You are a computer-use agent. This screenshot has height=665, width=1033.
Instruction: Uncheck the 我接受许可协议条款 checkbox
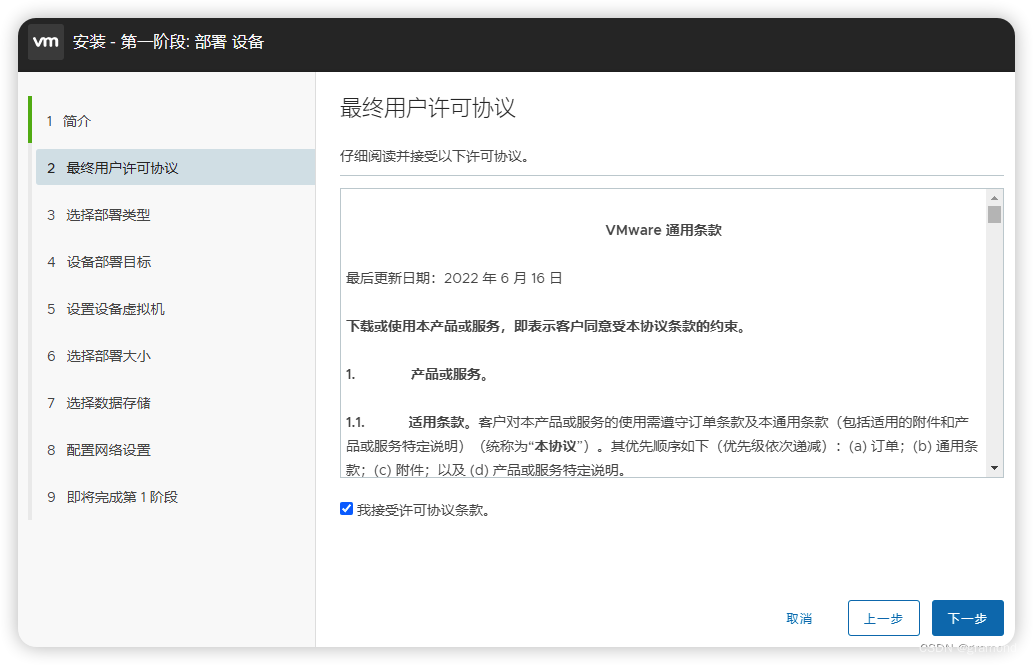(x=347, y=509)
